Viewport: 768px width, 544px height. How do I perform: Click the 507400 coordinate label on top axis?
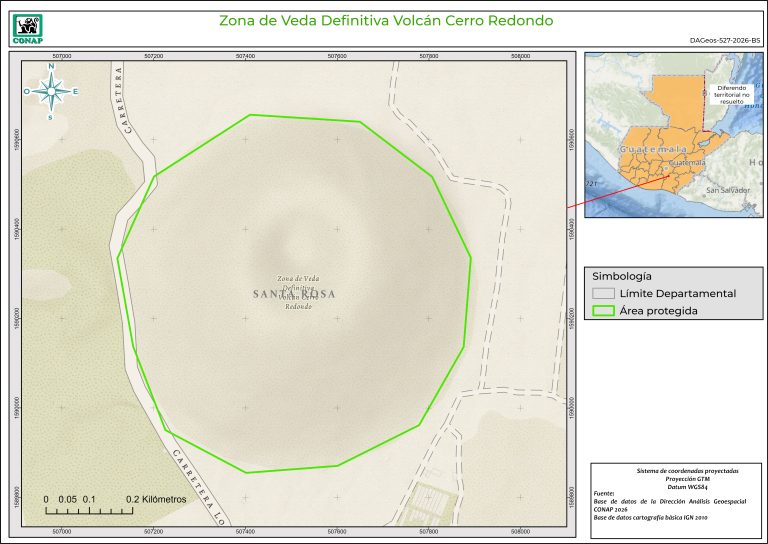(x=245, y=56)
